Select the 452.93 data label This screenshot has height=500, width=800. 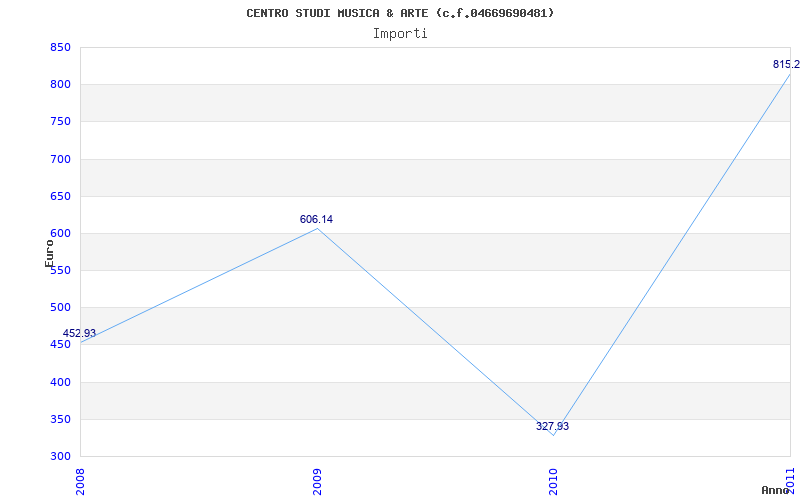point(79,333)
